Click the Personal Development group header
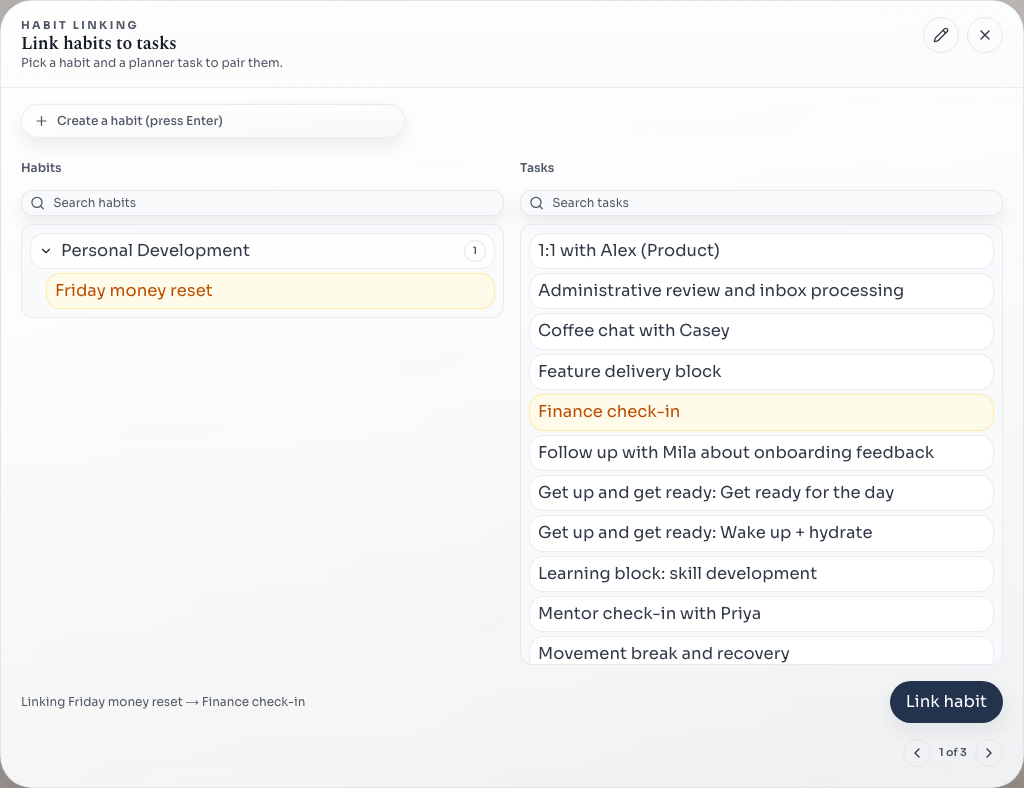 pyautogui.click(x=155, y=250)
